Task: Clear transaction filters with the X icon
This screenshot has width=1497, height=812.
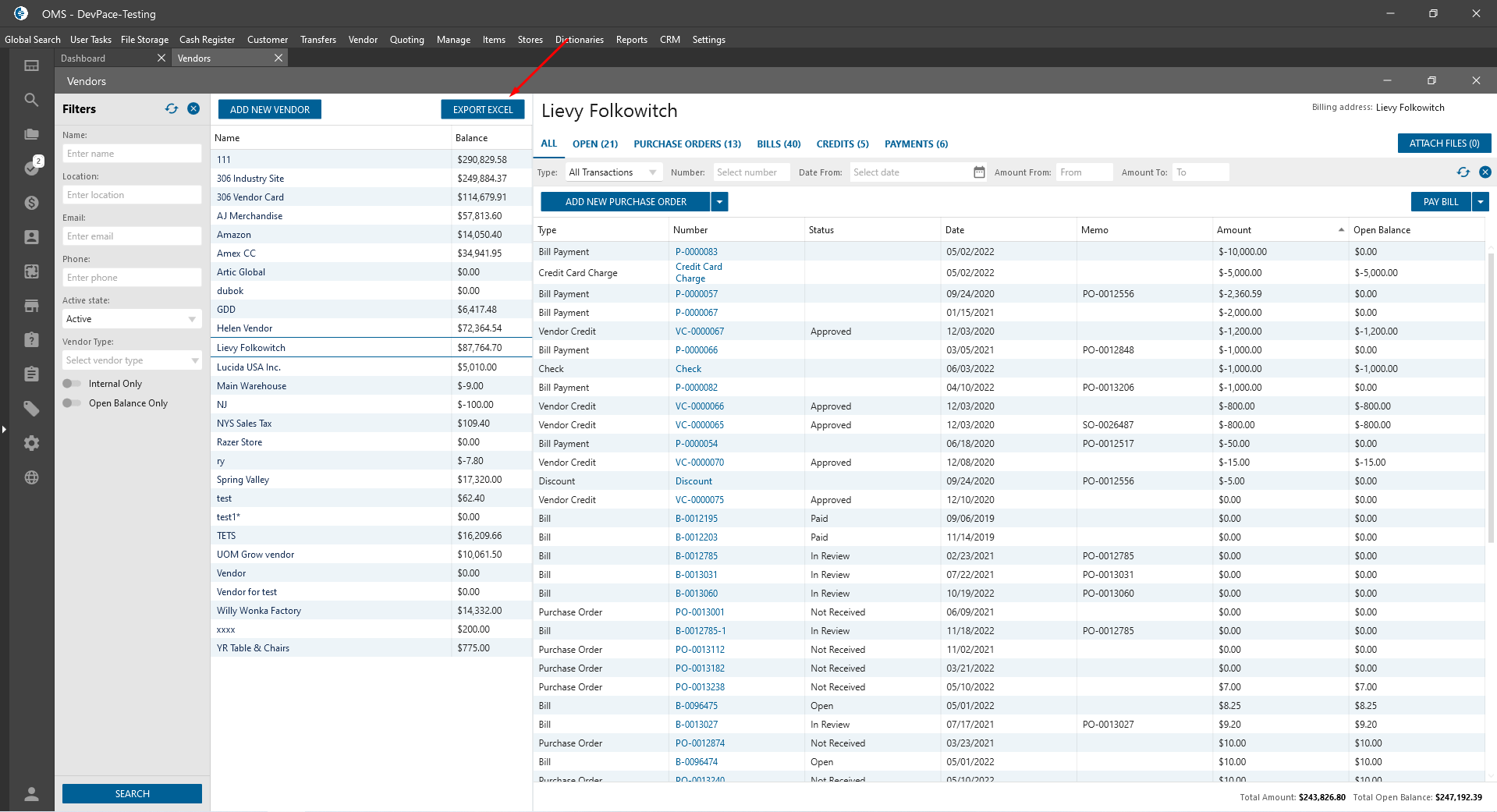Action: pos(1485,172)
